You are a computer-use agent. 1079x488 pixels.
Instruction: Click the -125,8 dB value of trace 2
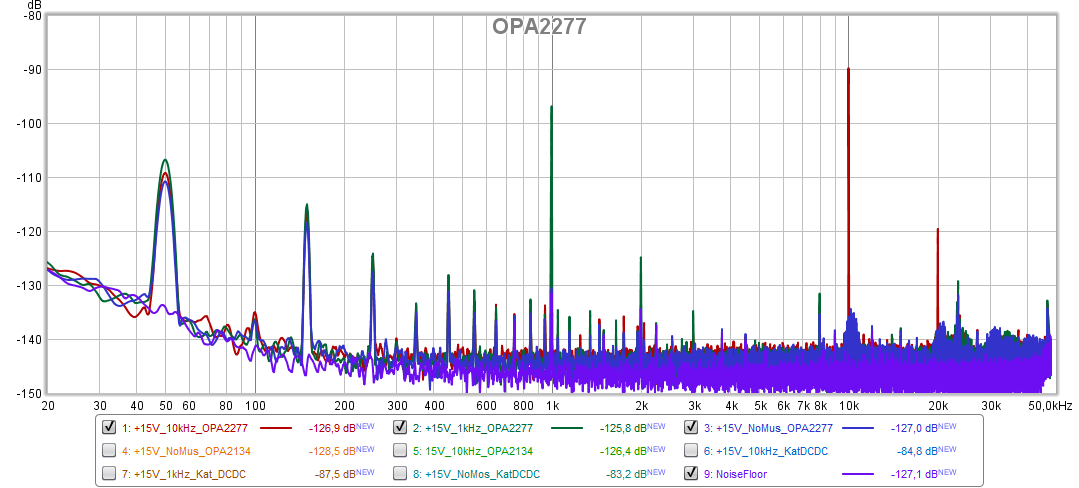(x=623, y=428)
